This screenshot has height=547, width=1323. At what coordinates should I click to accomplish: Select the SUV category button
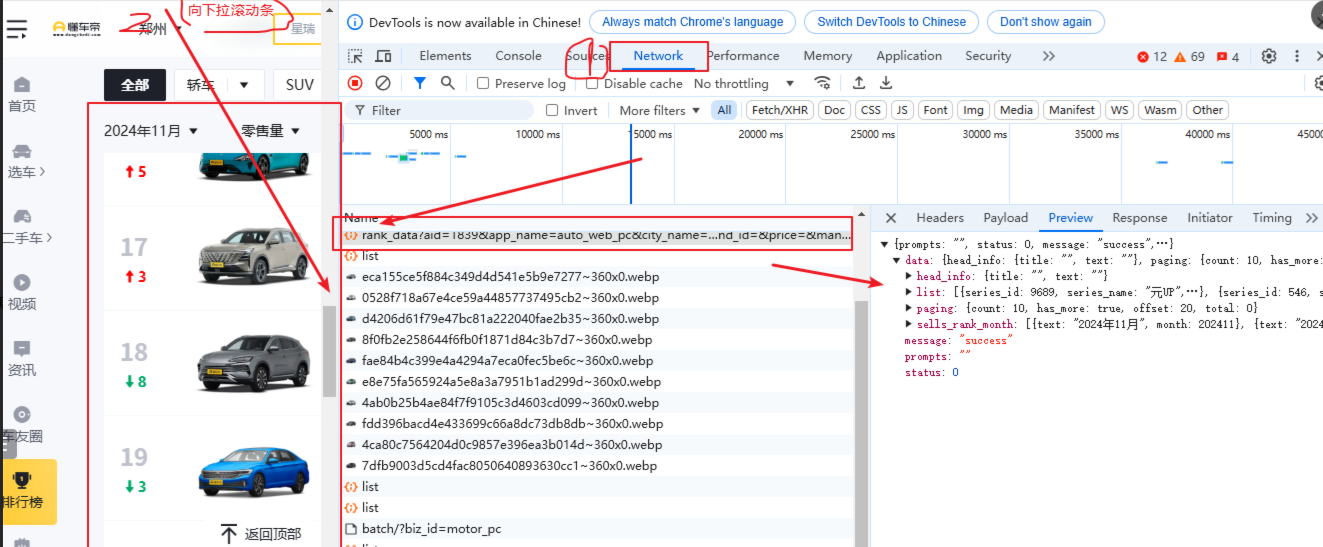(x=300, y=85)
